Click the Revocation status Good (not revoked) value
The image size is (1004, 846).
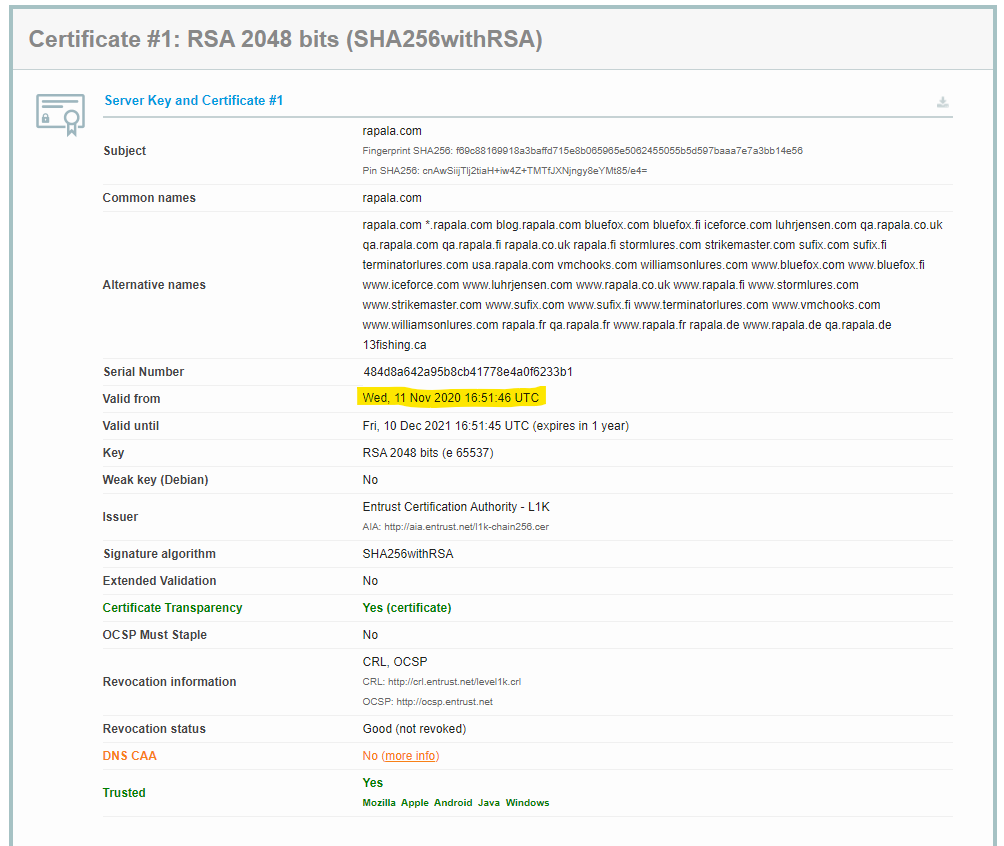[x=414, y=729]
